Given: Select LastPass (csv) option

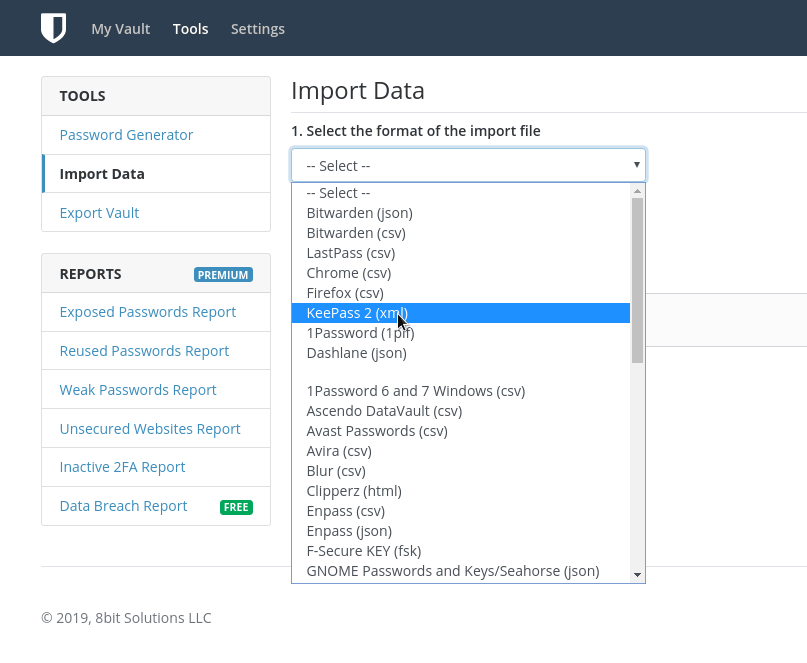Looking at the screenshot, I should [350, 253].
